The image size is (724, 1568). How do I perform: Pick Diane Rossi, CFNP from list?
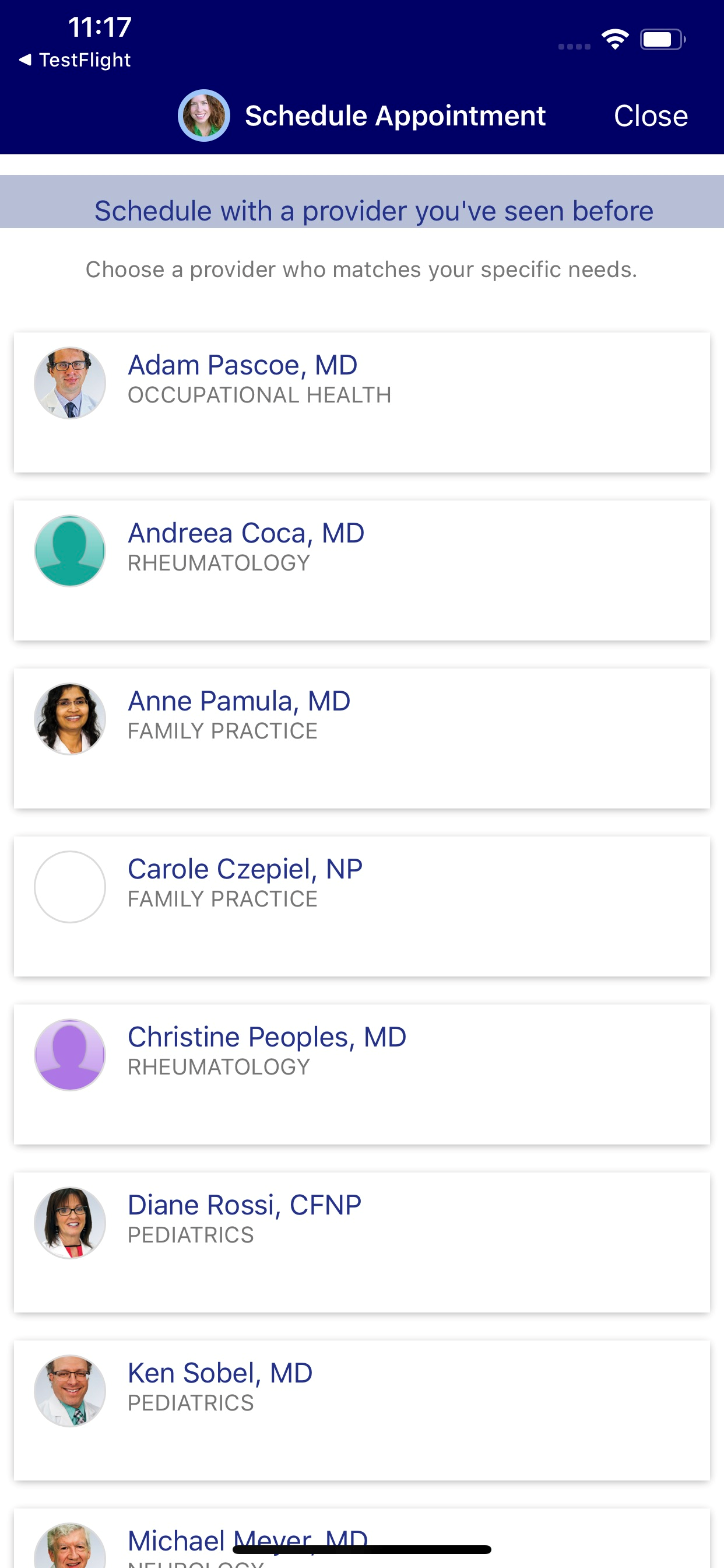362,1242
